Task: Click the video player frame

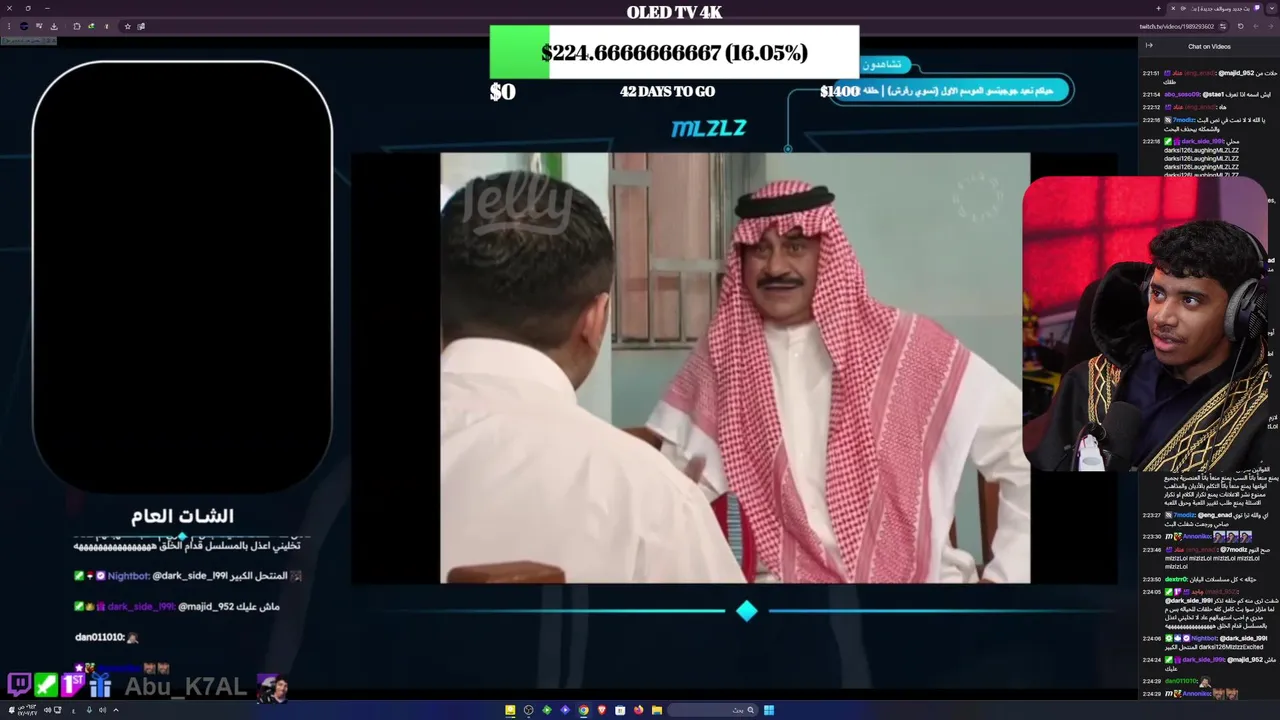Action: [735, 367]
